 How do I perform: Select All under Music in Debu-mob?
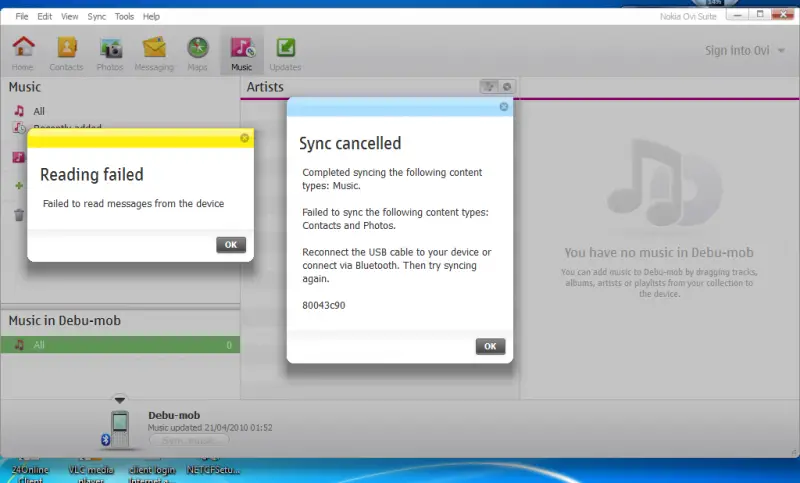pos(39,345)
